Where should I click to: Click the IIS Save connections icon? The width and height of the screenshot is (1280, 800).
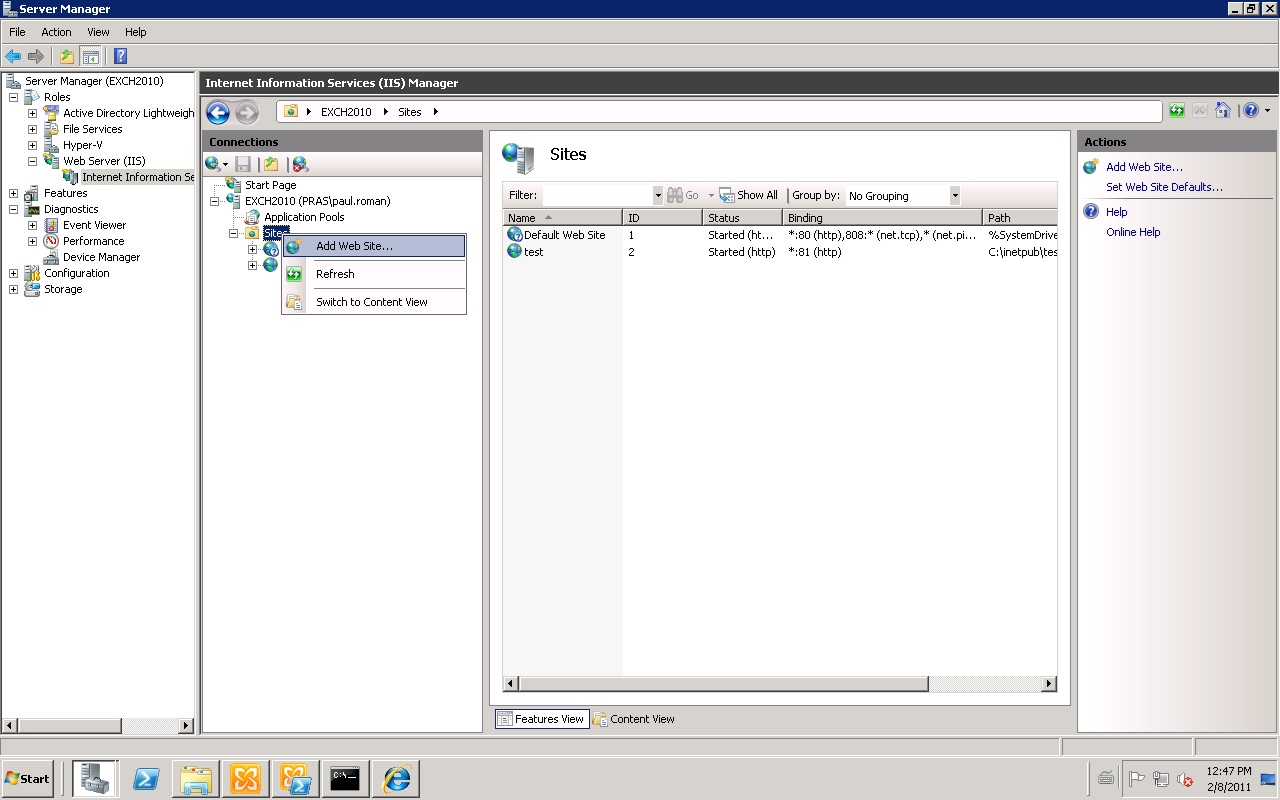click(x=243, y=164)
